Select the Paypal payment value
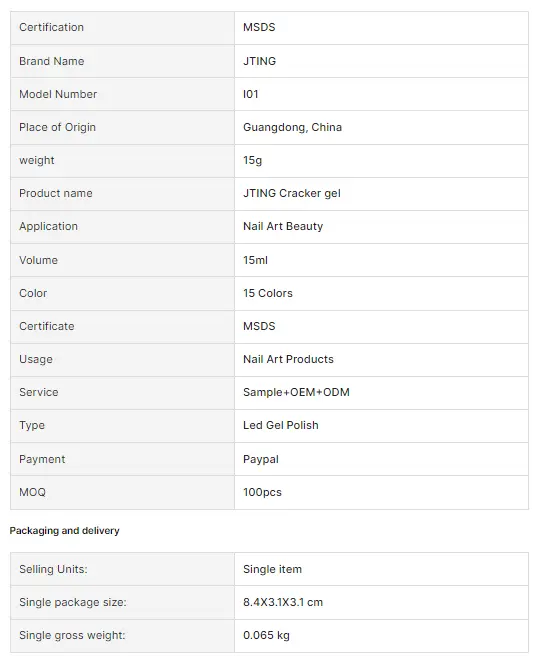The width and height of the screenshot is (538, 660). click(x=261, y=459)
